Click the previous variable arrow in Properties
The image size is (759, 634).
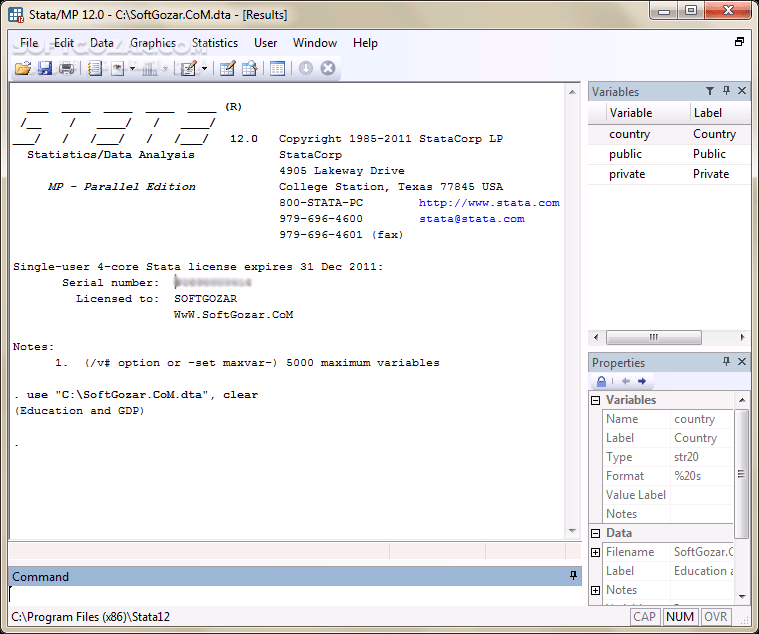[626, 381]
